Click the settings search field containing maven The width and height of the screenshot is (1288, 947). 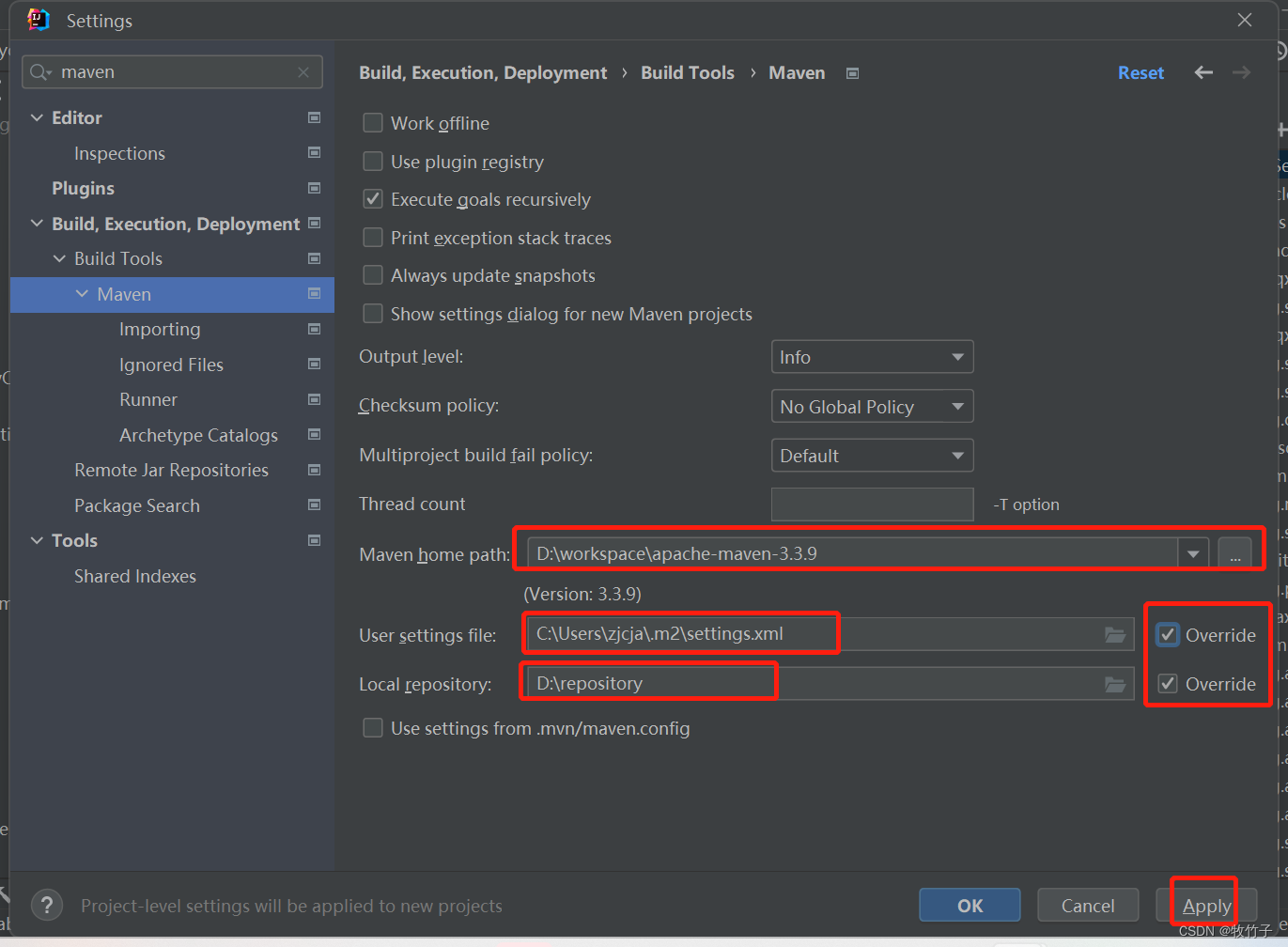[172, 72]
